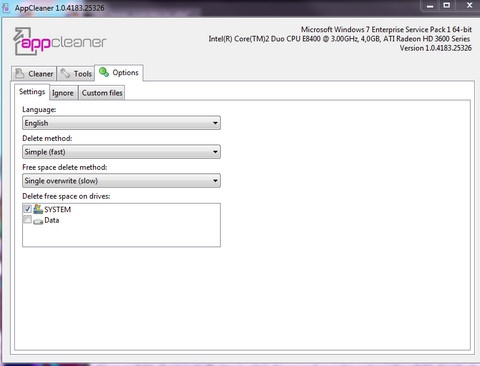Select the Options tab
This screenshot has width=480, height=366.
pyautogui.click(x=119, y=73)
